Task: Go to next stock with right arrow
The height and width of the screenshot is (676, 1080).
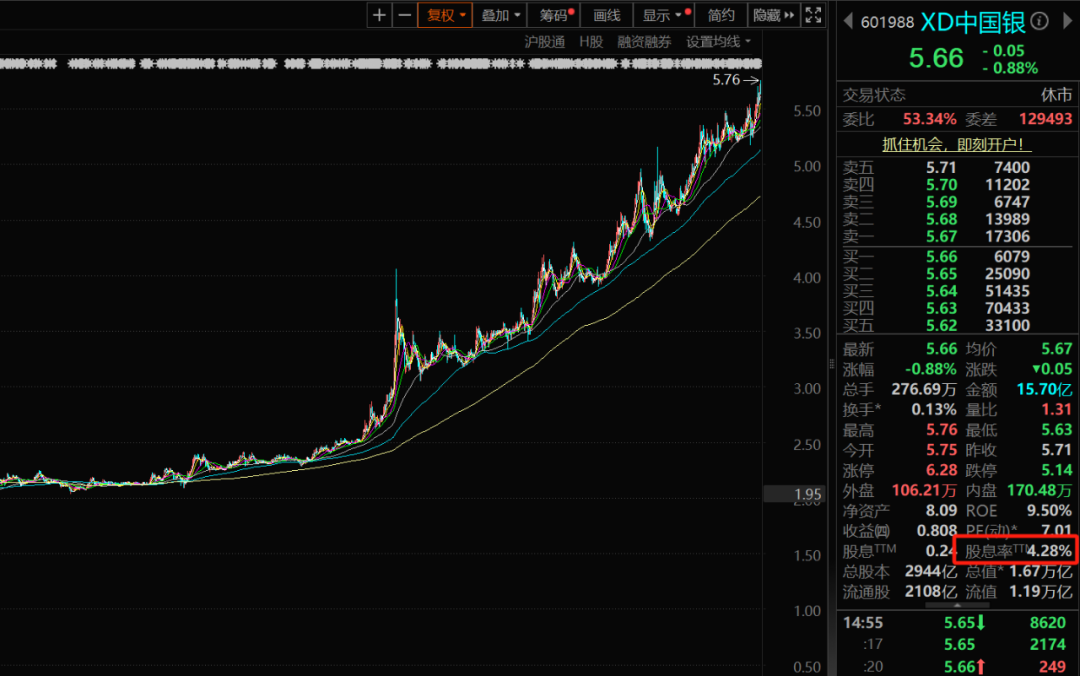Action: [x=1068, y=20]
